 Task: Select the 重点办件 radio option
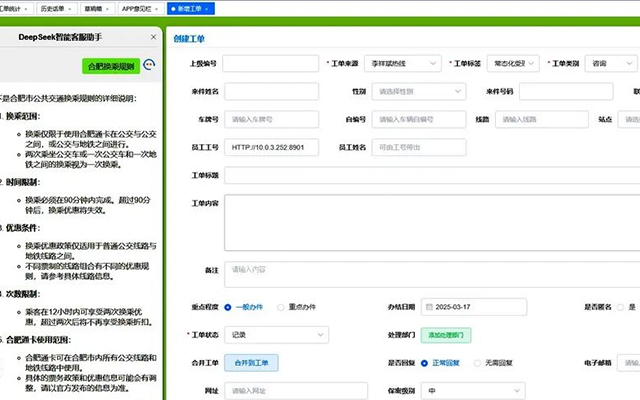pyautogui.click(x=280, y=307)
